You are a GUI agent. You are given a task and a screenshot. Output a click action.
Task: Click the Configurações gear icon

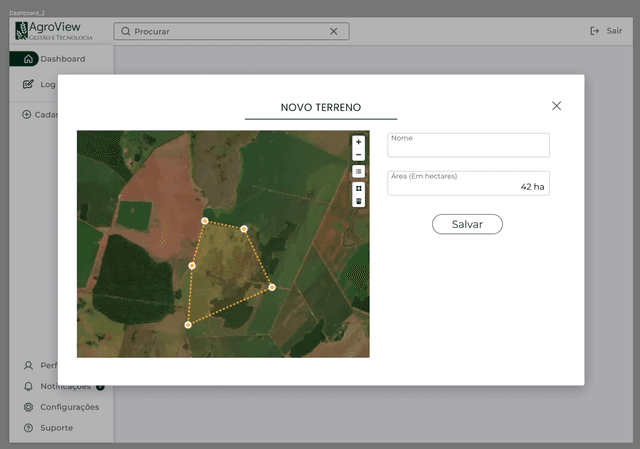pyautogui.click(x=28, y=407)
